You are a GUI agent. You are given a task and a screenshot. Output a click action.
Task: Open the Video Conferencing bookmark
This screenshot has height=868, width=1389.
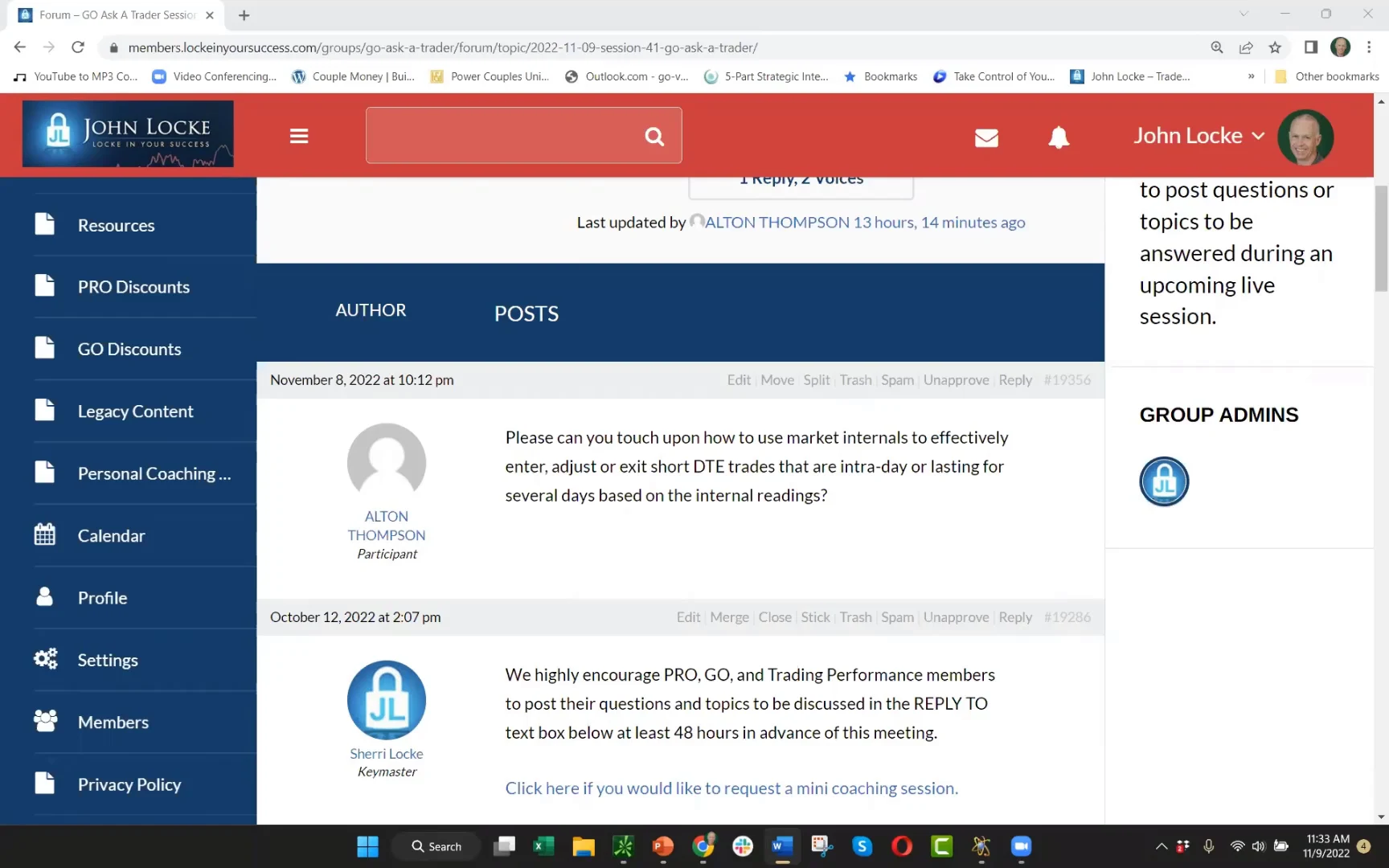coord(215,76)
